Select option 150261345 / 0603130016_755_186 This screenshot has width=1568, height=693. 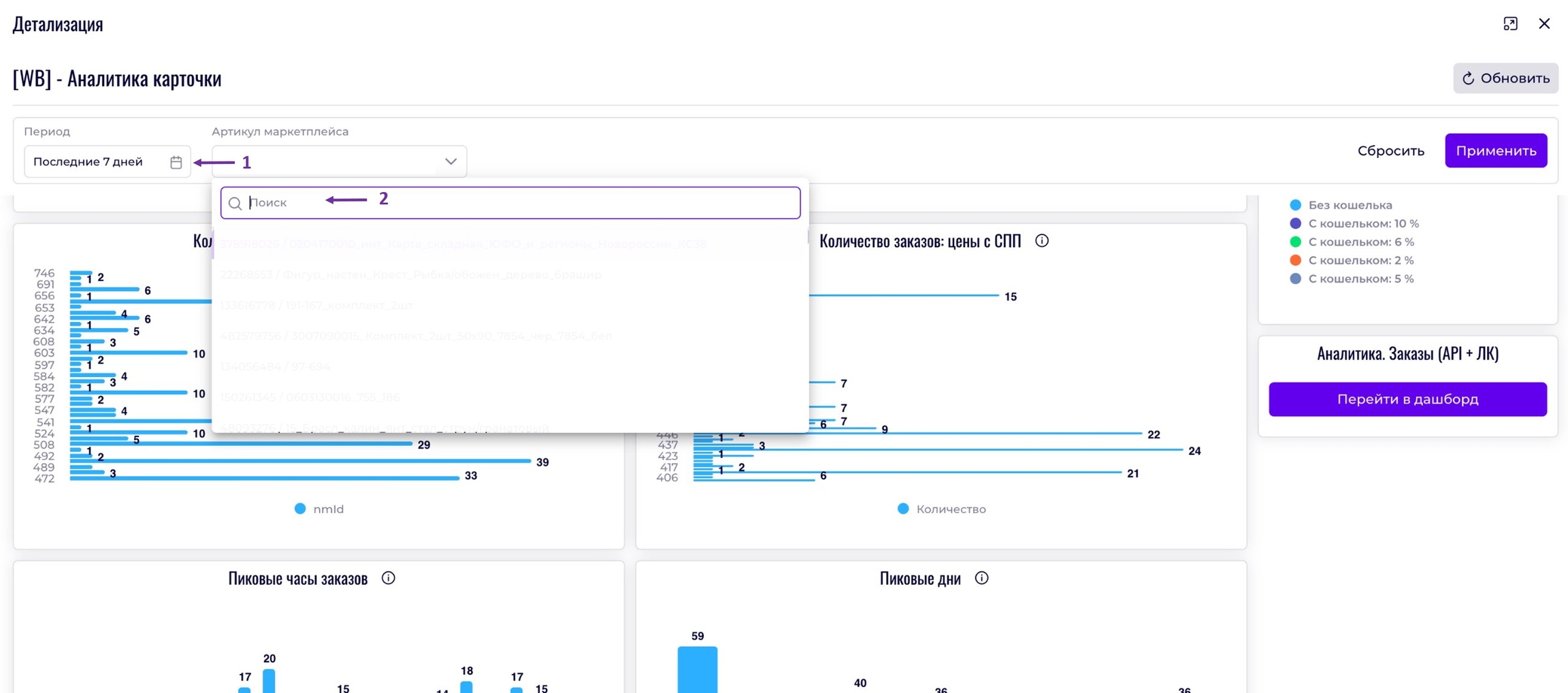[x=310, y=397]
